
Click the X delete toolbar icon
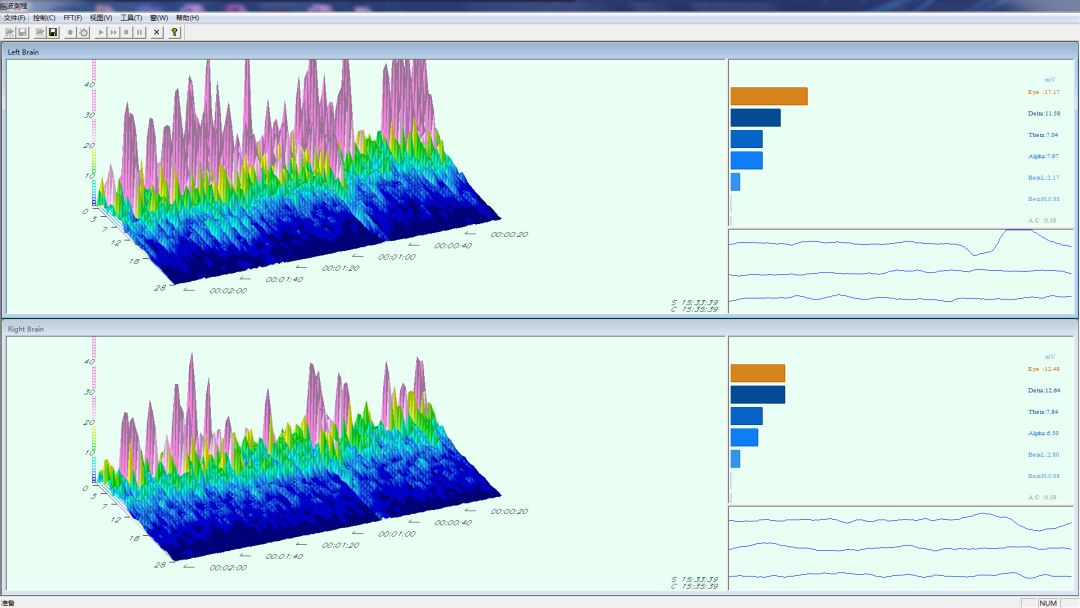click(x=156, y=32)
